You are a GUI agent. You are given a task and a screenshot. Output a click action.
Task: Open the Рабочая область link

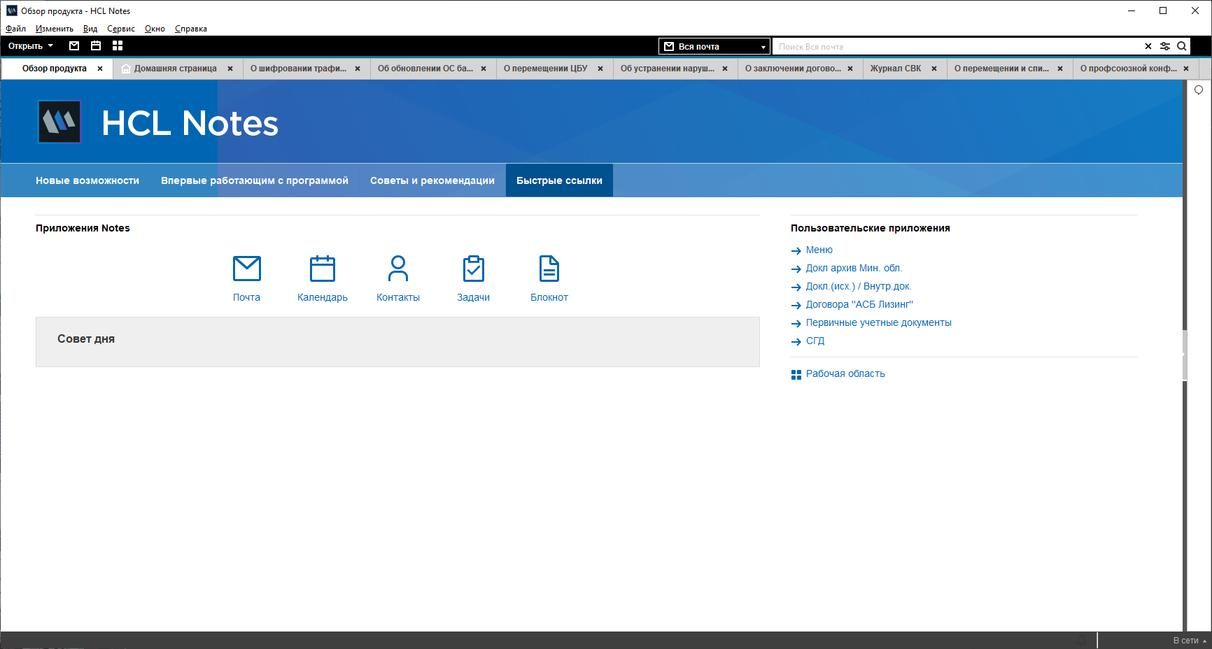pos(845,374)
